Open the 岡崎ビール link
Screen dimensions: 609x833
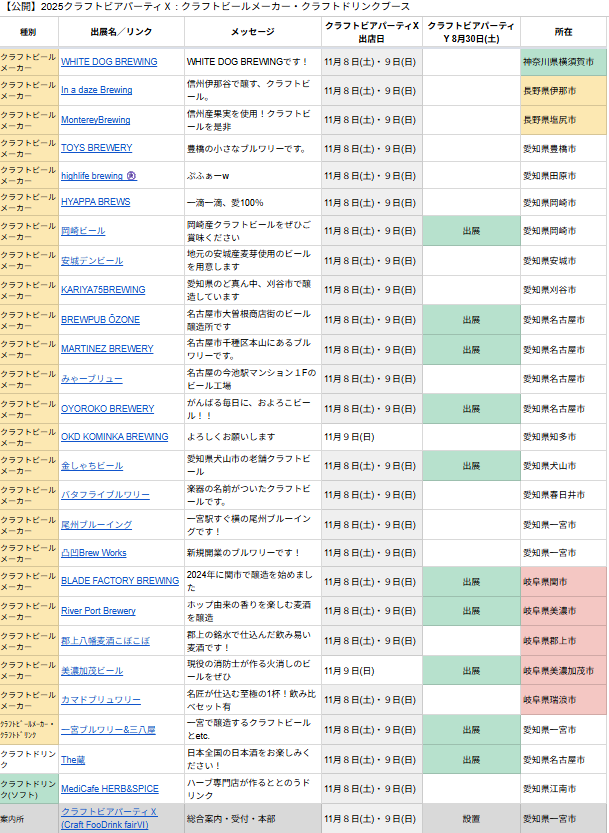(x=83, y=231)
